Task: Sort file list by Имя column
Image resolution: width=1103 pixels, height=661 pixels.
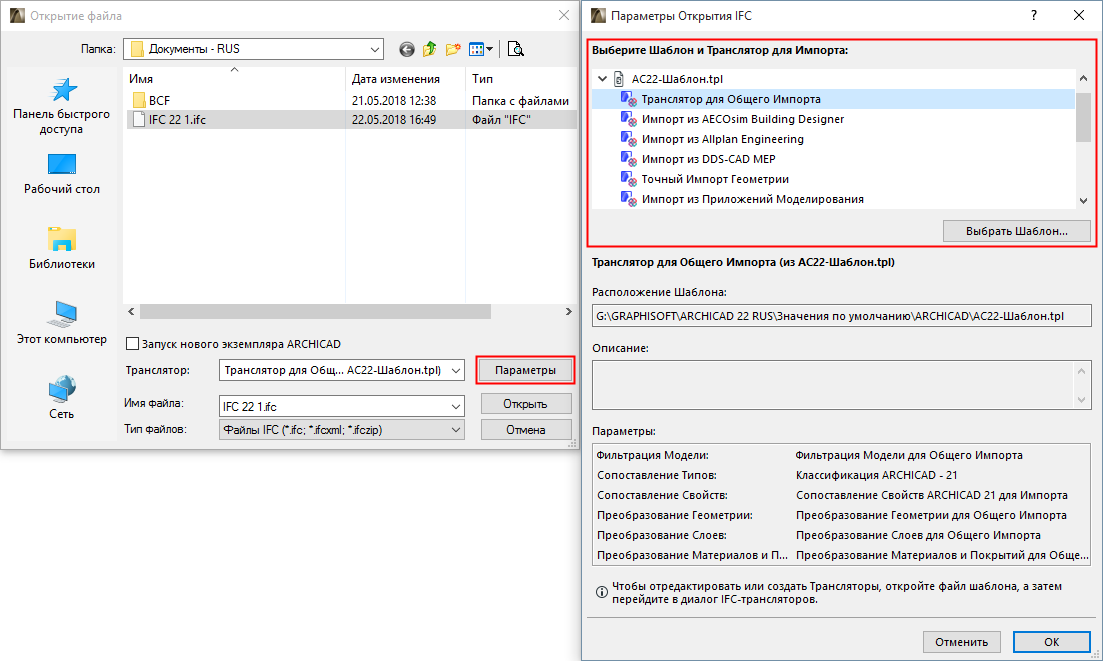Action: [234, 79]
